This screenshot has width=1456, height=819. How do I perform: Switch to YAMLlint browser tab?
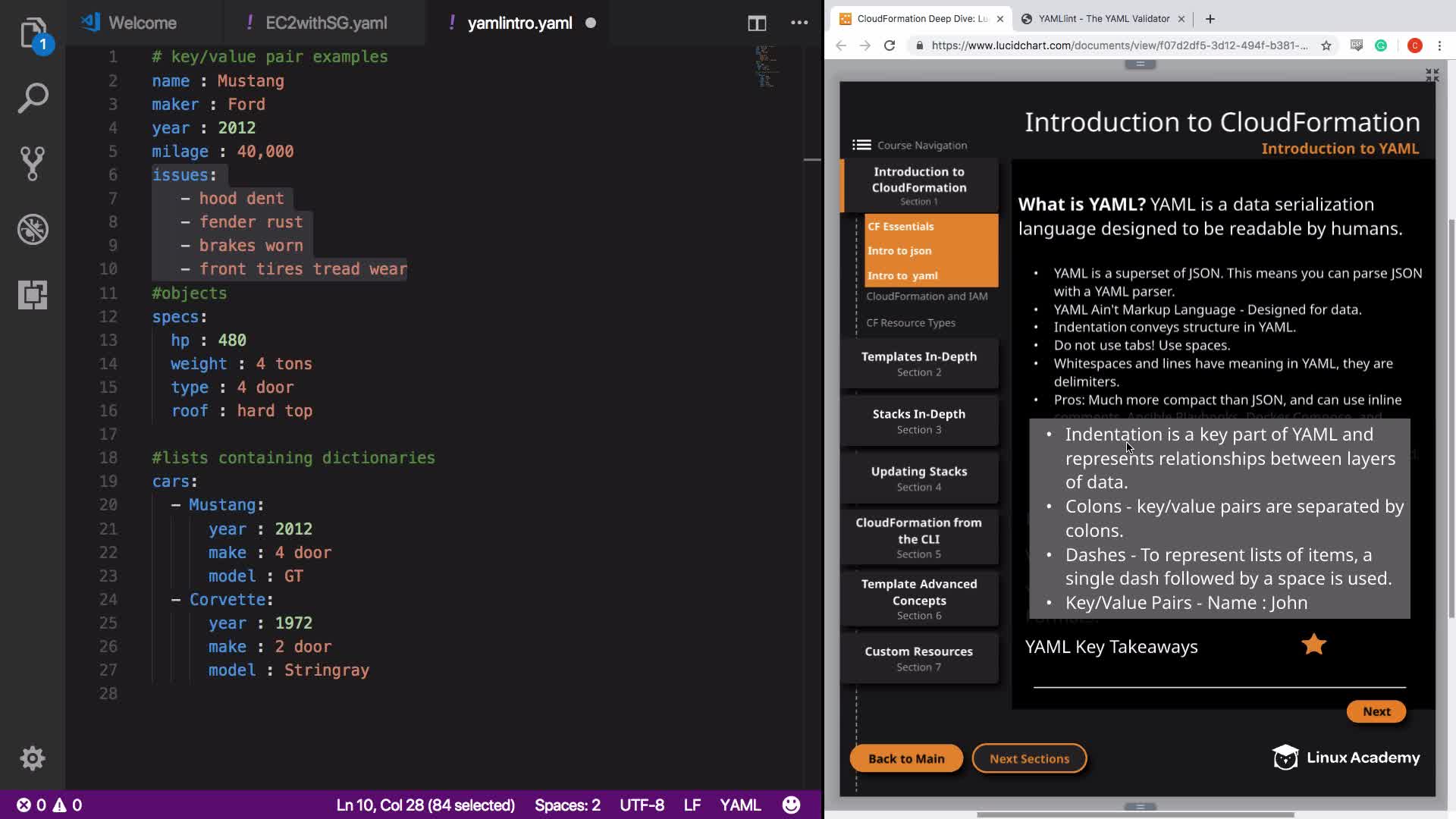point(1103,18)
